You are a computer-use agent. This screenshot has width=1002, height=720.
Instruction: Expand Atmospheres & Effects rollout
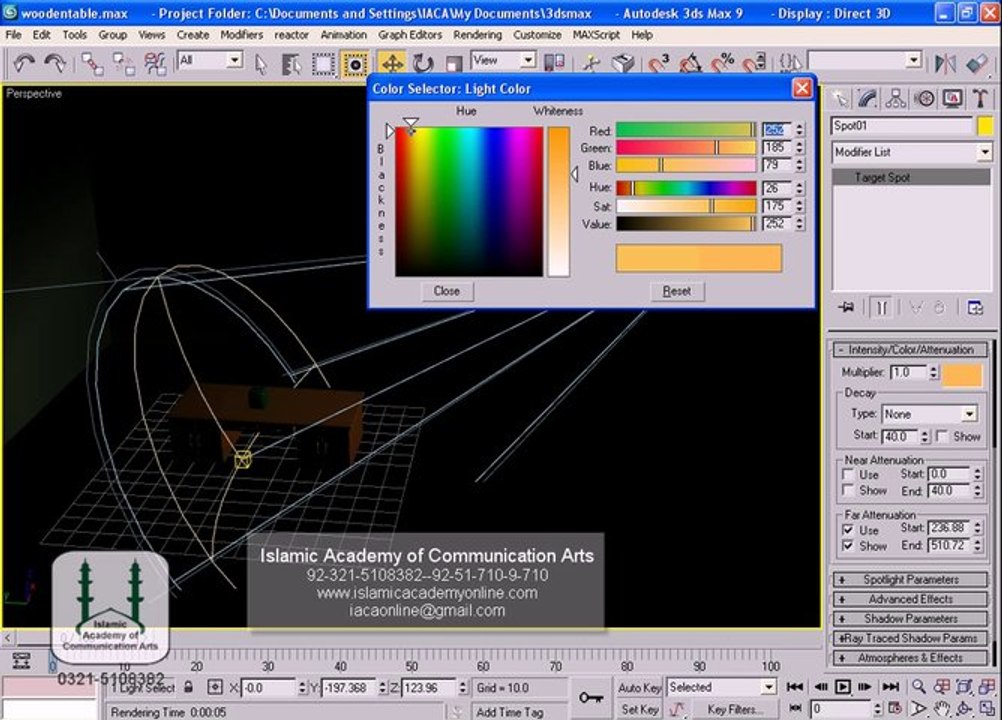point(911,657)
